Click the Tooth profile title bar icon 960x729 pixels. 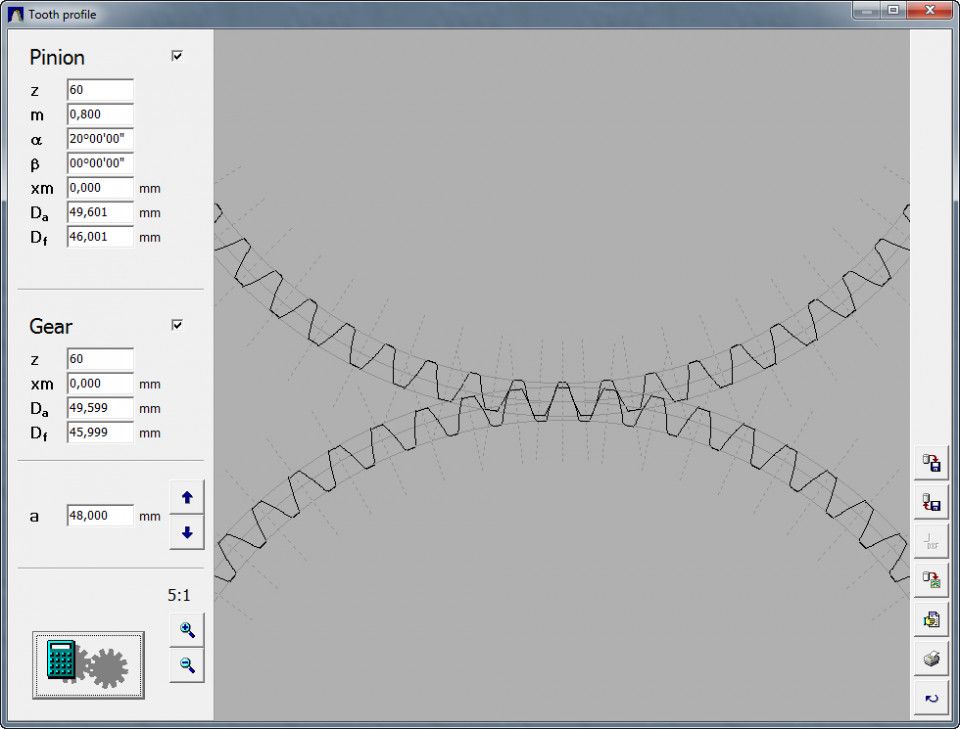[14, 14]
